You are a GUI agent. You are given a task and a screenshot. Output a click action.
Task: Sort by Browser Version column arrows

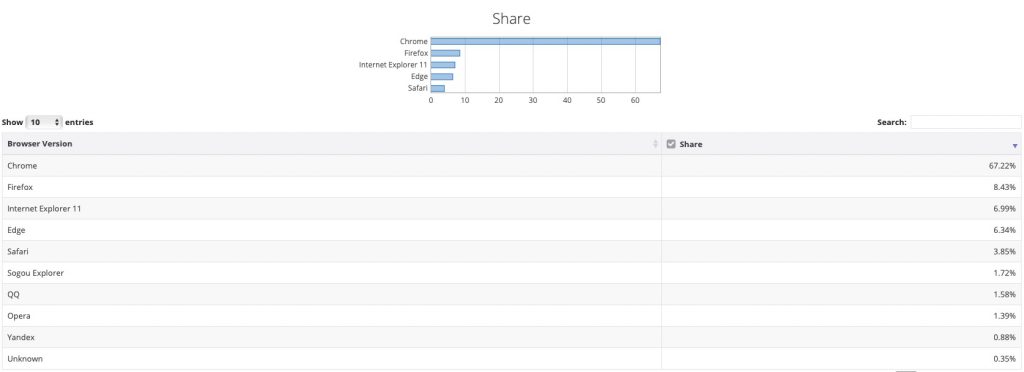pos(655,144)
